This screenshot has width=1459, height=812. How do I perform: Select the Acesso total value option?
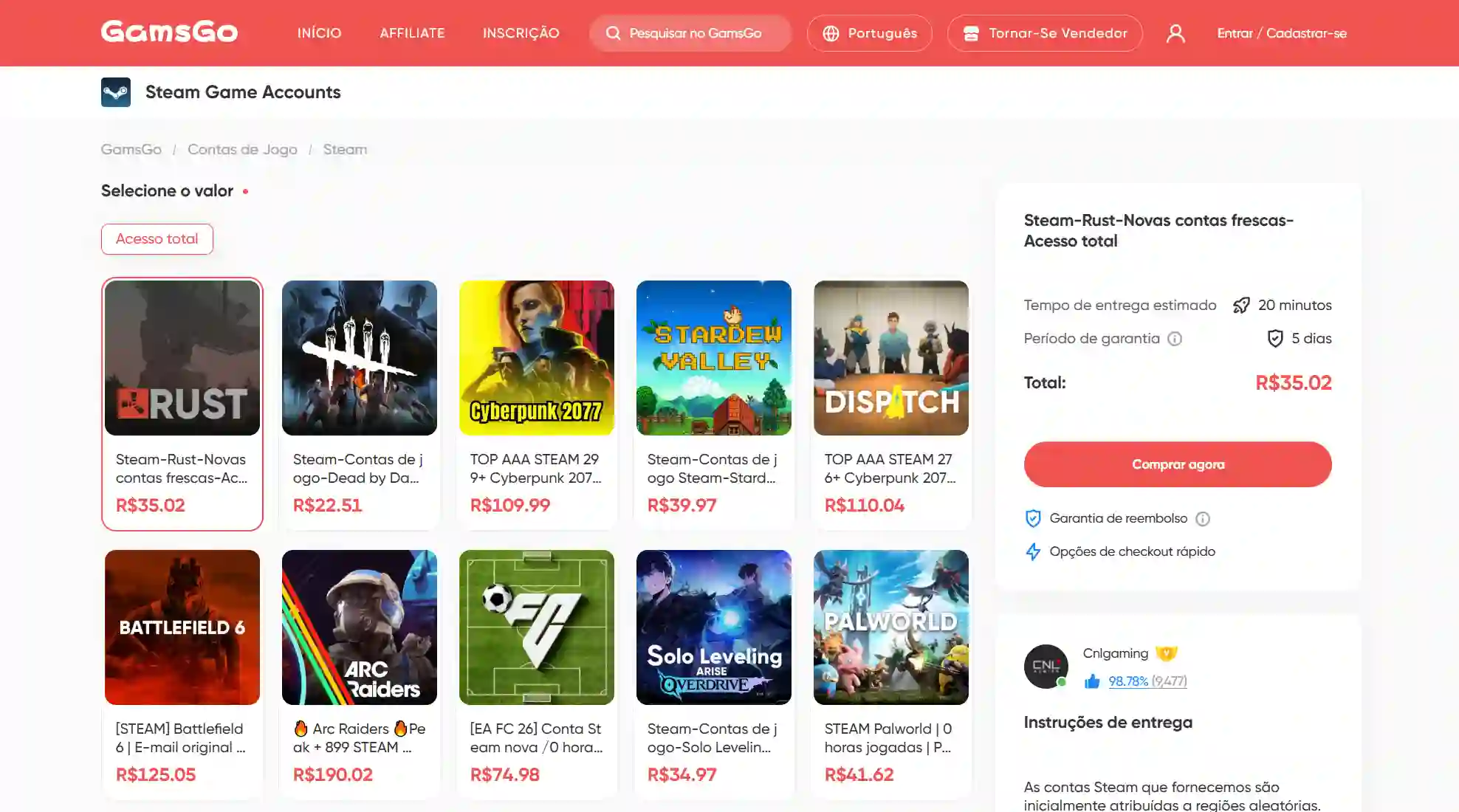(x=157, y=239)
